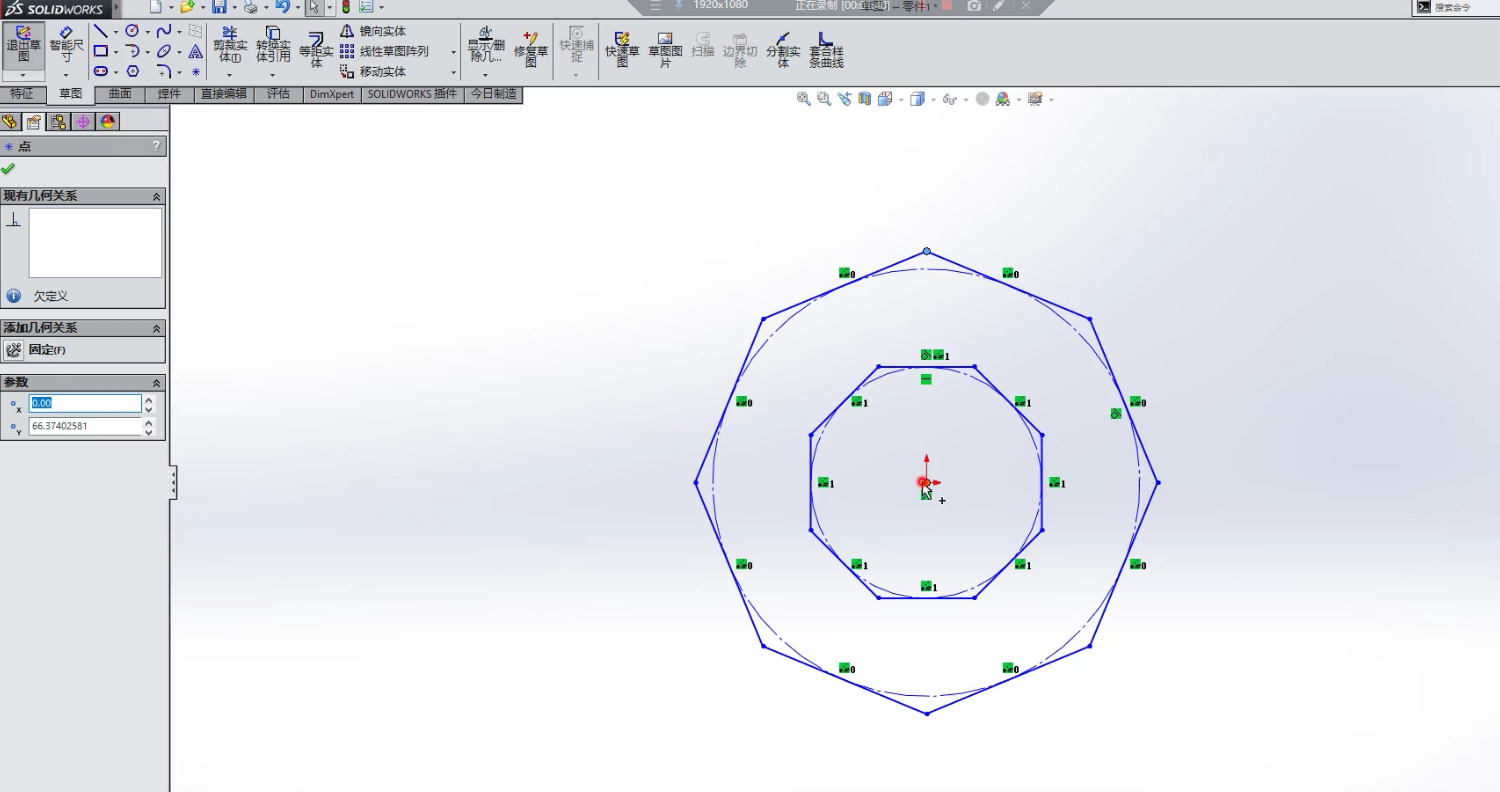Viewport: 1500px width, 792px height.
Task: Accept the point with the green checkmark
Action: coord(9,168)
